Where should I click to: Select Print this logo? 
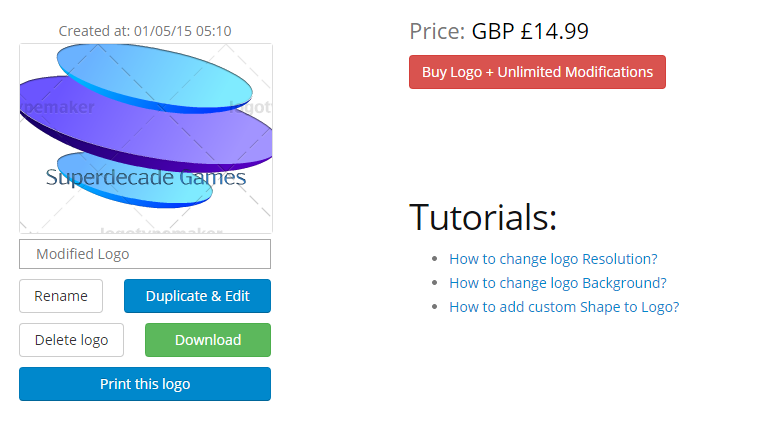click(145, 384)
